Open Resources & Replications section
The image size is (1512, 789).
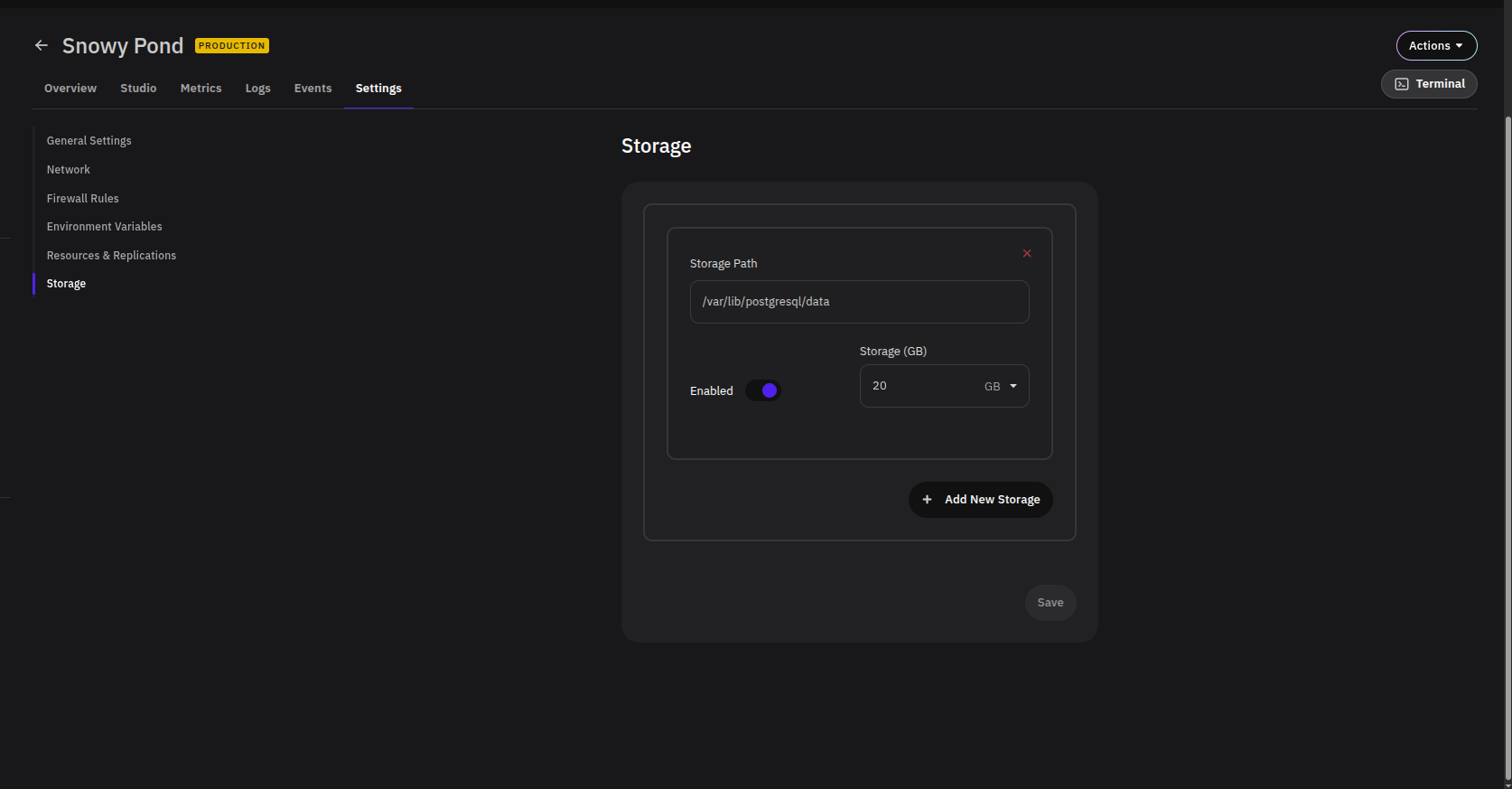click(111, 256)
